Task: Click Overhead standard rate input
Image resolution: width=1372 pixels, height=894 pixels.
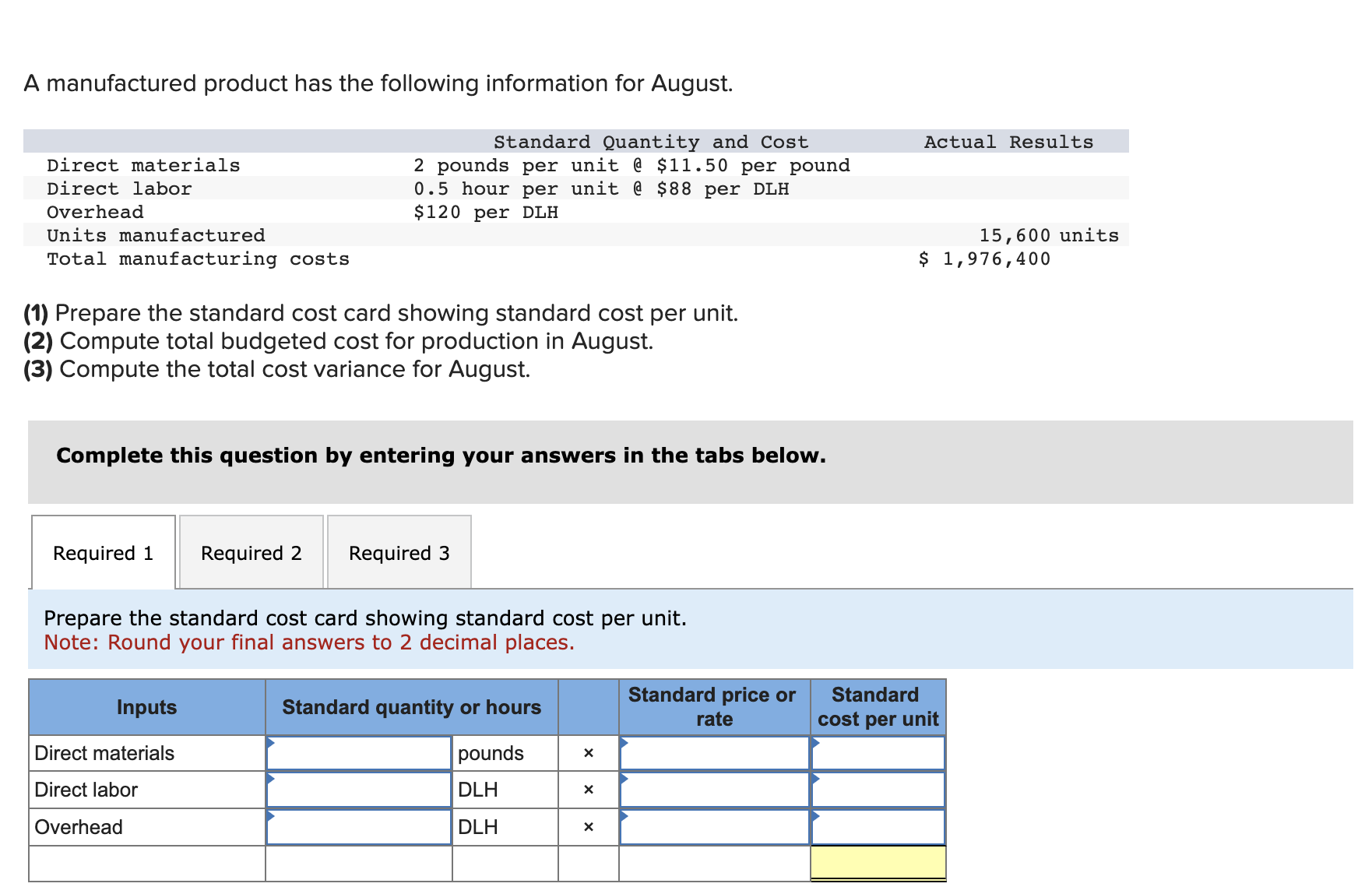Action: click(713, 826)
